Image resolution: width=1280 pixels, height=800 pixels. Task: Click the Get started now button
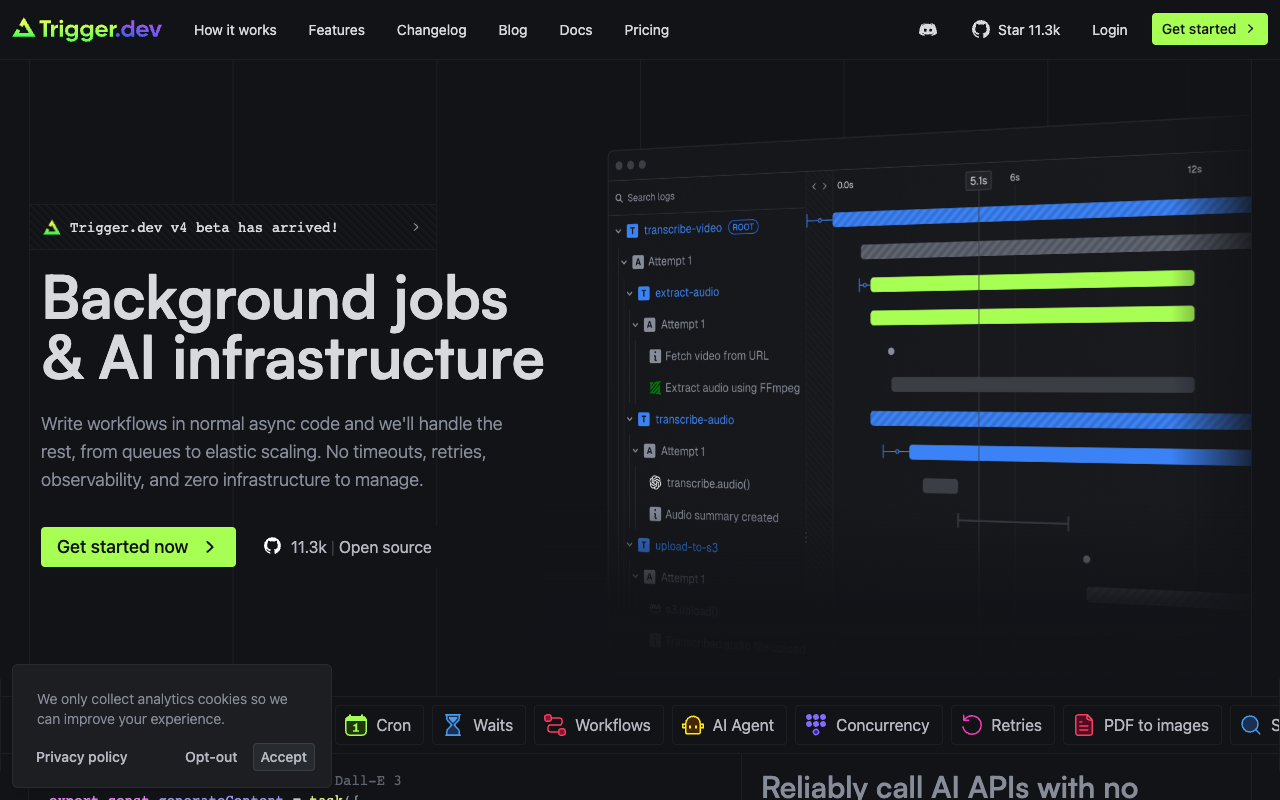tap(138, 547)
